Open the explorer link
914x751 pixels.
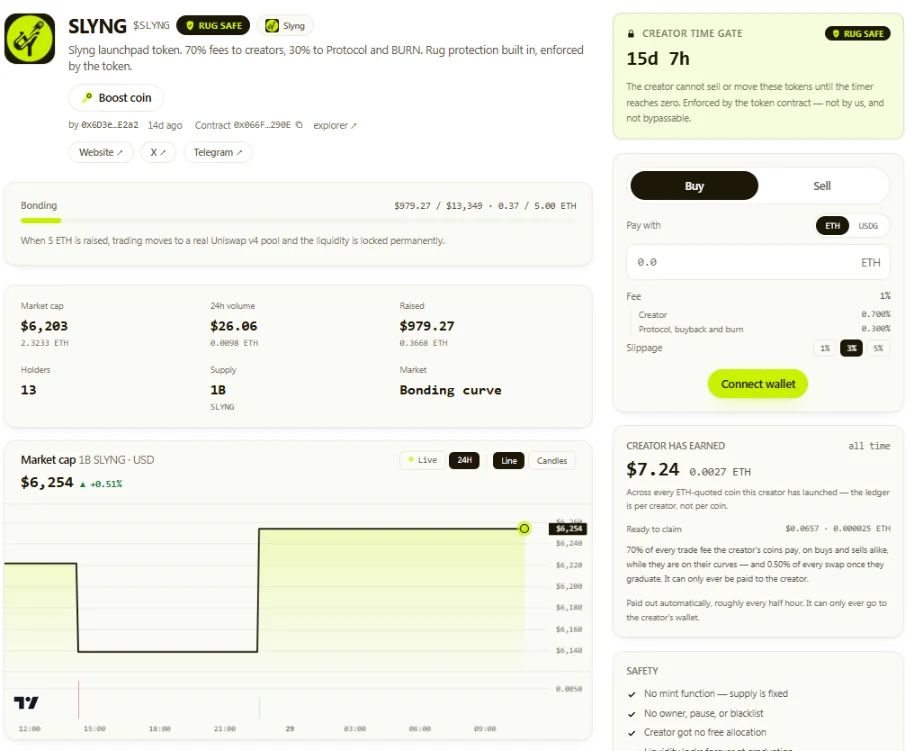[335, 125]
